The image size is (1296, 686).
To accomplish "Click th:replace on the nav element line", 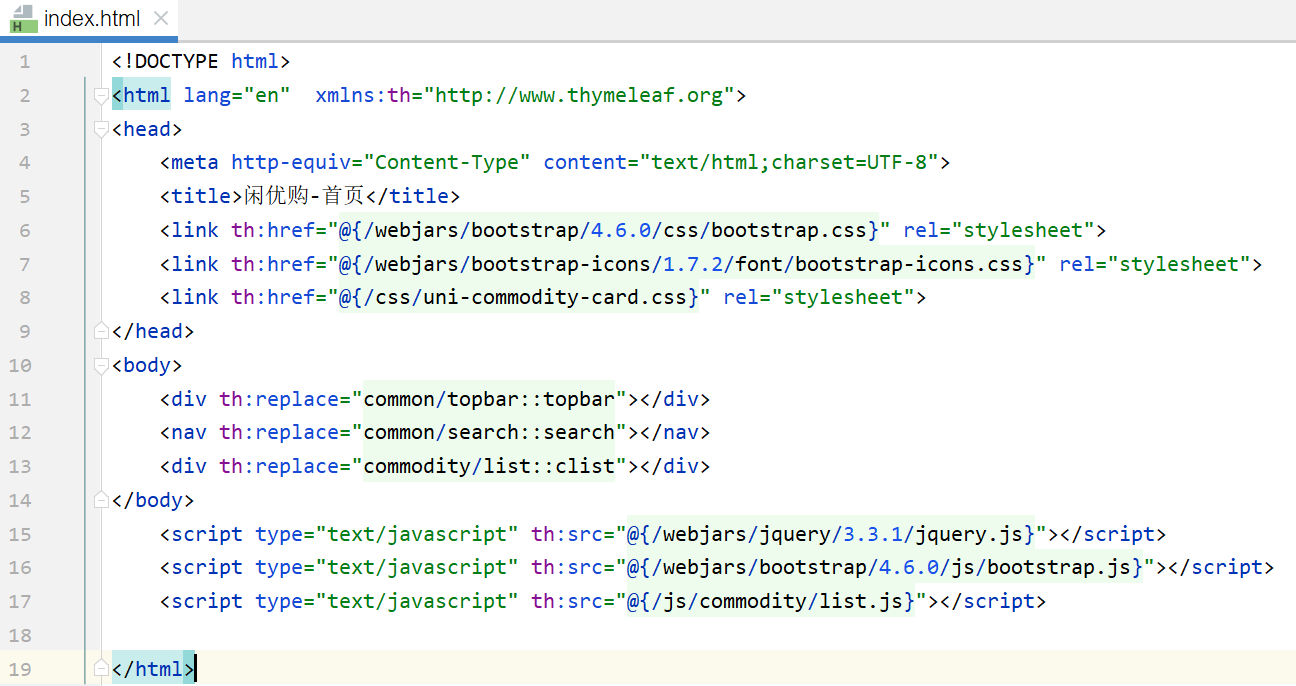I will click(x=279, y=432).
